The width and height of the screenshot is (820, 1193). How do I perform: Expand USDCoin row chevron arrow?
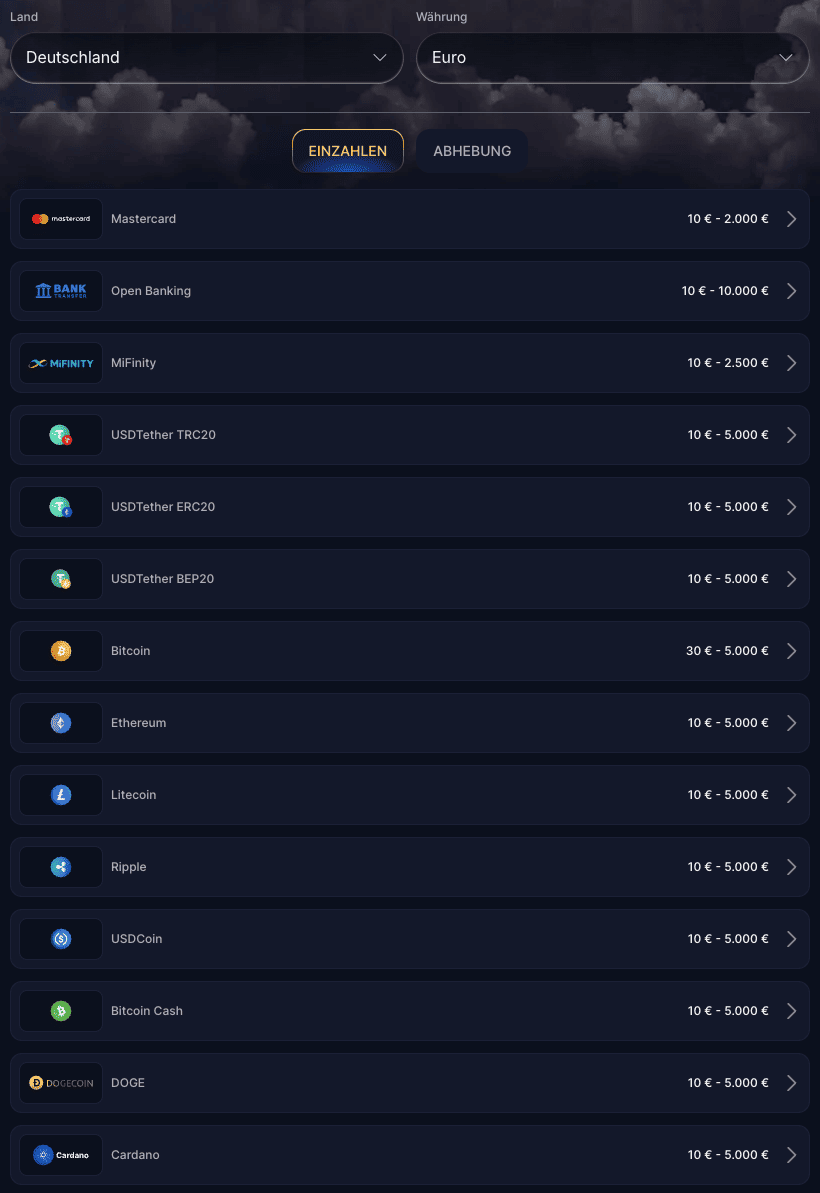[791, 939]
